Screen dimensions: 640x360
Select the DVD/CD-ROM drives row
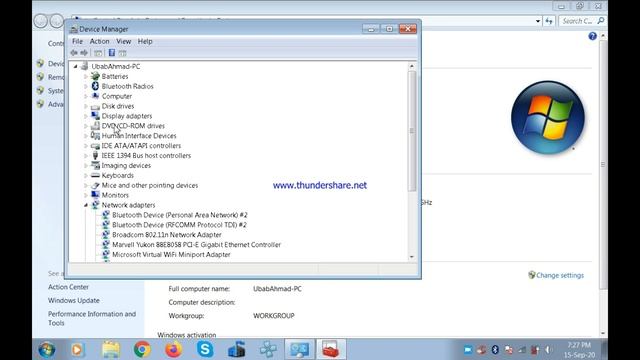(133, 126)
